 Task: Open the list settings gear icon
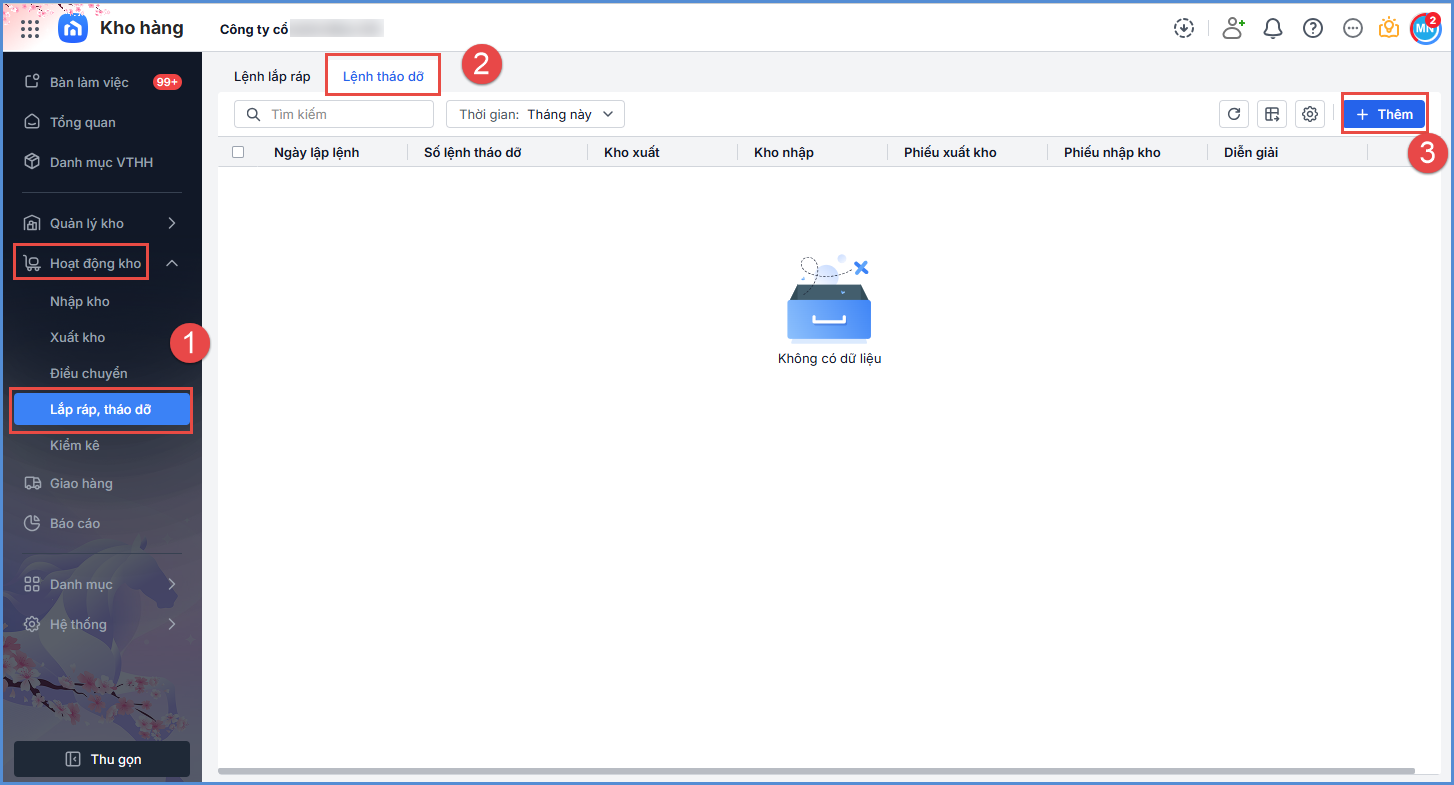click(1310, 114)
